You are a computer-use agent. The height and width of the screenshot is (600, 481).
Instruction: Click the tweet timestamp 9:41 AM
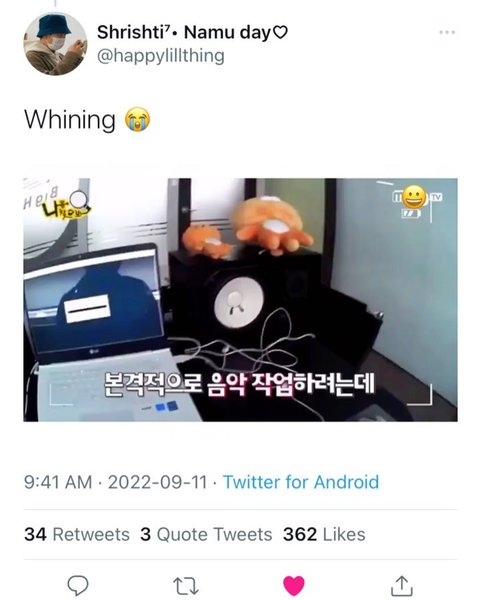[58, 482]
